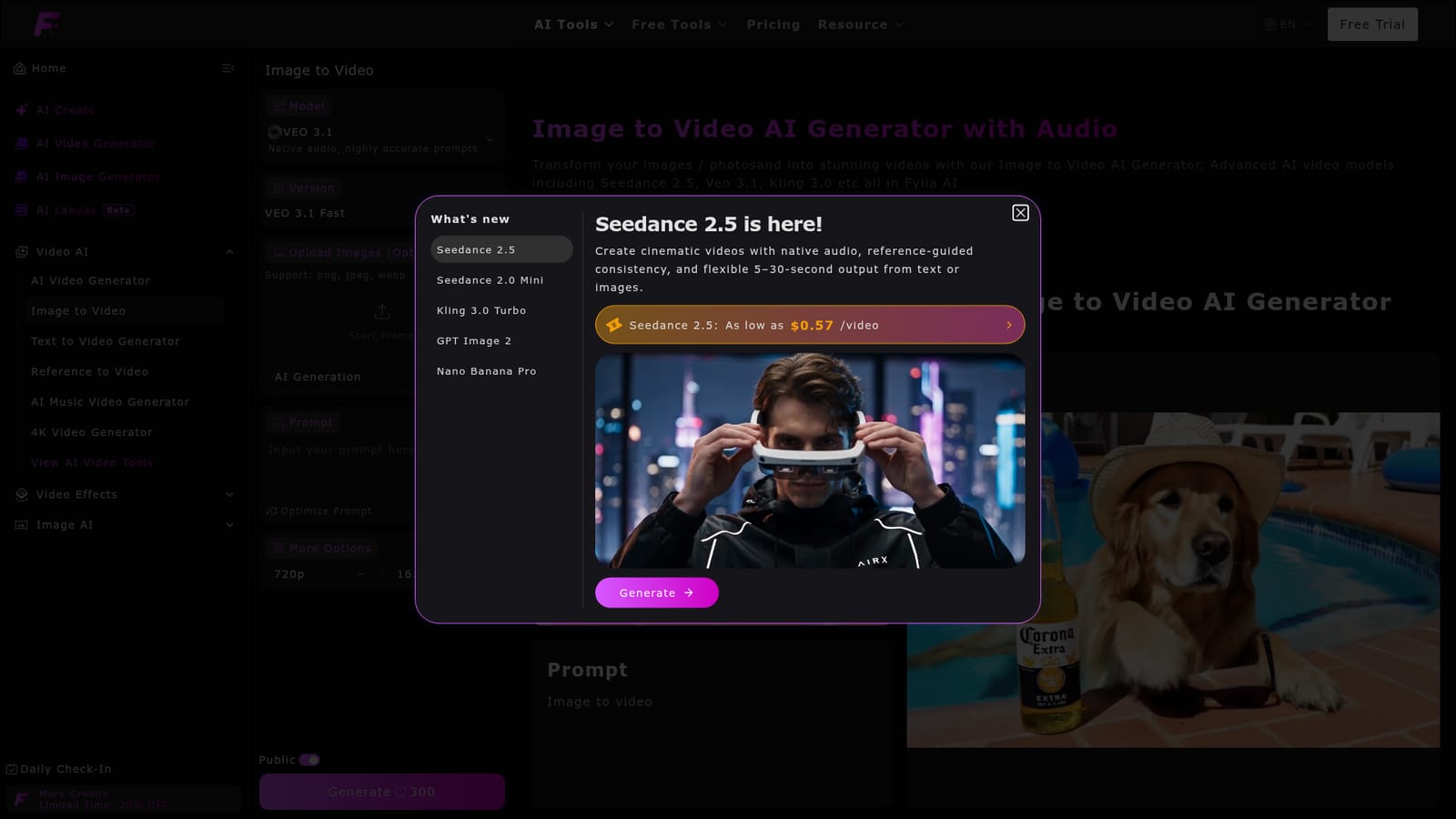Select Seedance 2.0 Mini in What's new list

click(x=501, y=280)
